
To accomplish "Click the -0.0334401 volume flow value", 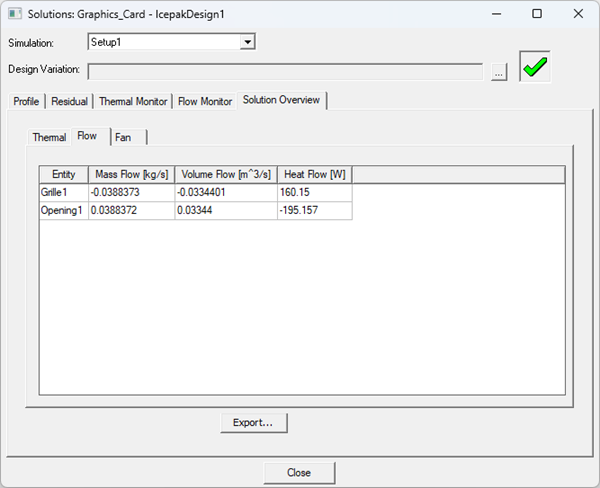I will click(226, 192).
